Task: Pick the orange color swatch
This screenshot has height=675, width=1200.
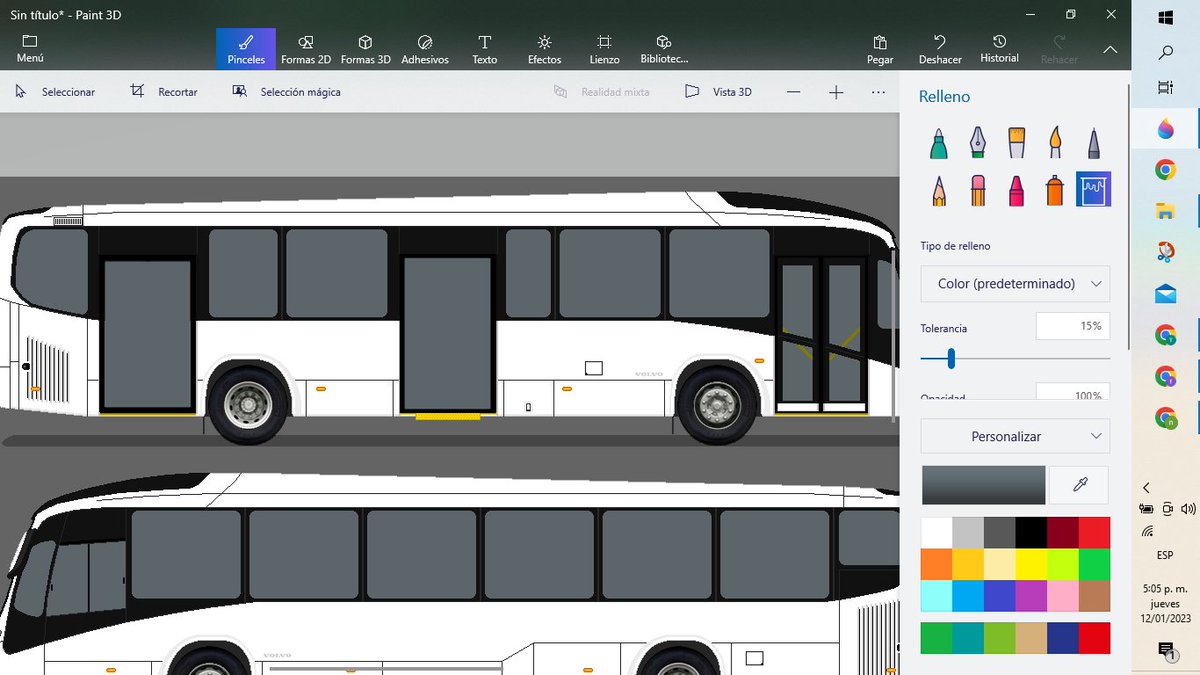Action: coord(936,564)
